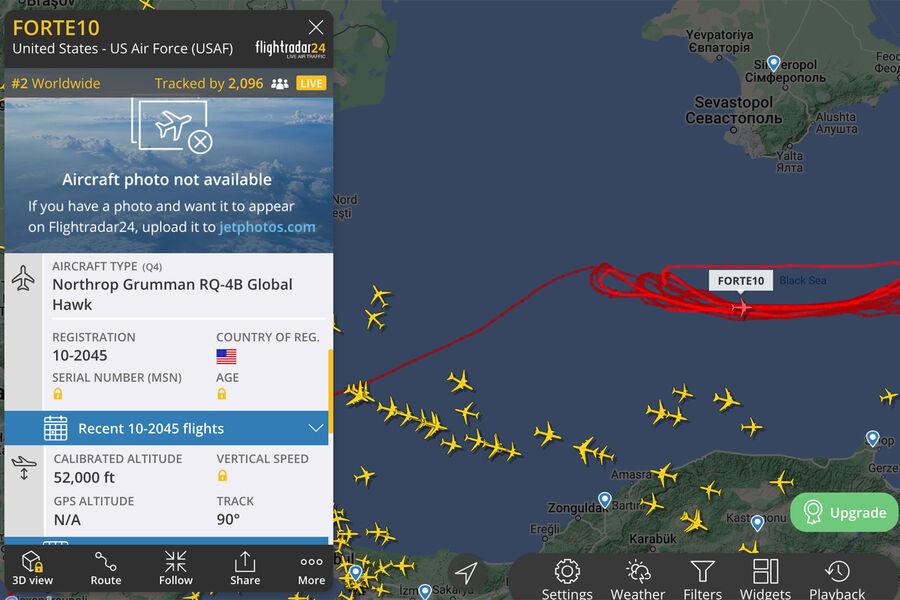Open the More options menu
This screenshot has width=900, height=600.
click(311, 568)
